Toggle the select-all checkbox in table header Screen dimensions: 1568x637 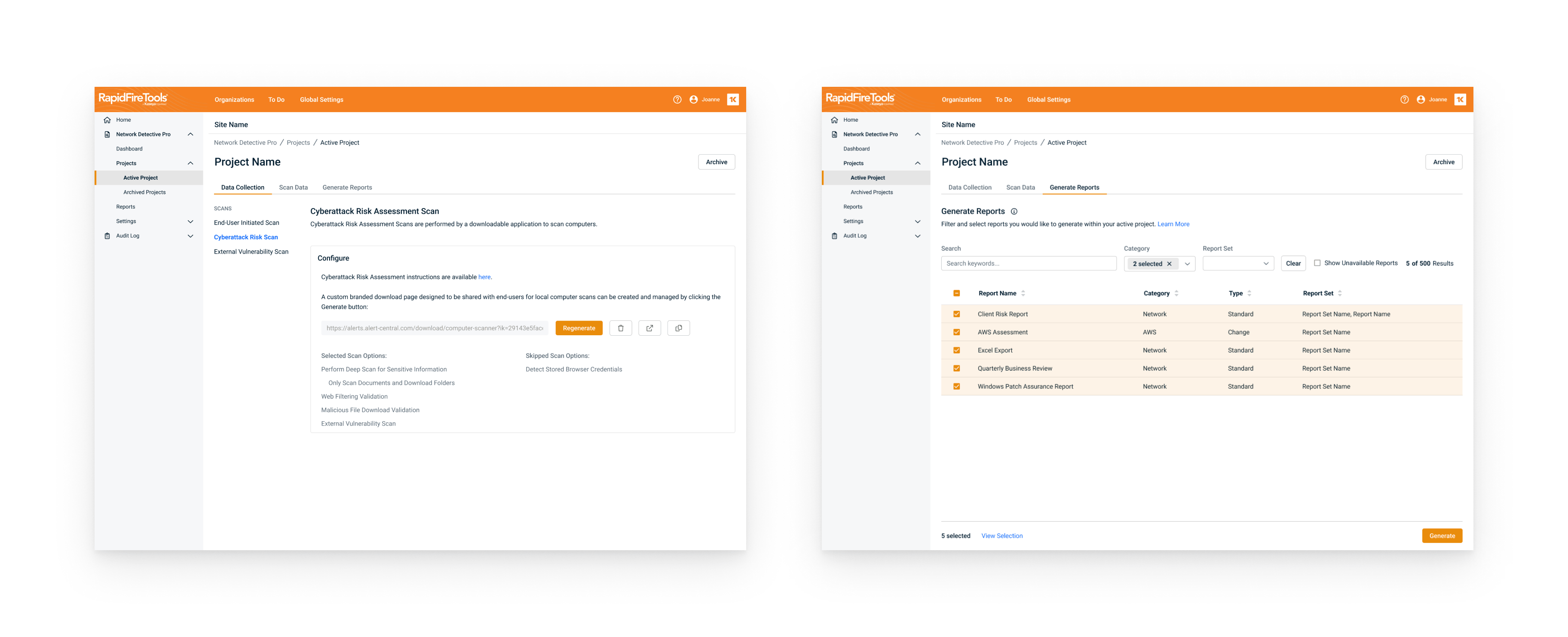956,294
